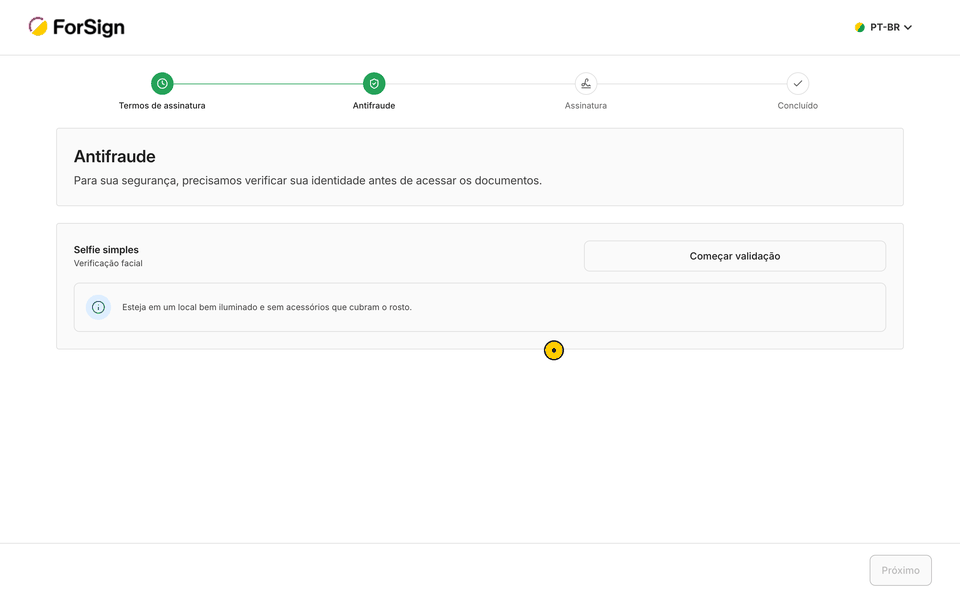The width and height of the screenshot is (960, 597).
Task: Click the Verificação facial subtitle
Action: tap(108, 263)
